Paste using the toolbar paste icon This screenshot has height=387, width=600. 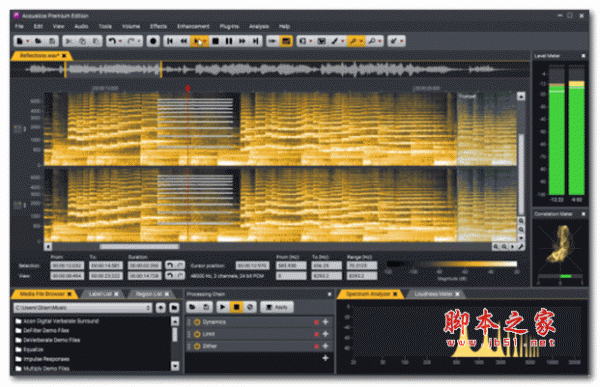[x=96, y=41]
